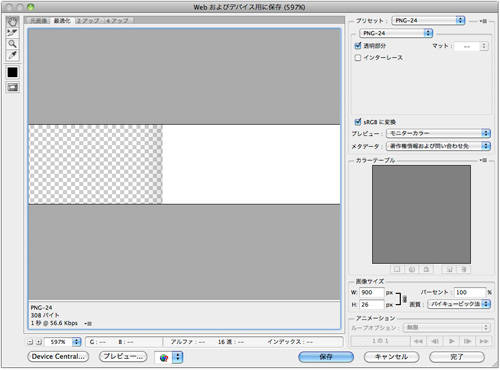Switch to the 元画像 original tab
Viewport: 500px width, 370px height.
(39, 21)
